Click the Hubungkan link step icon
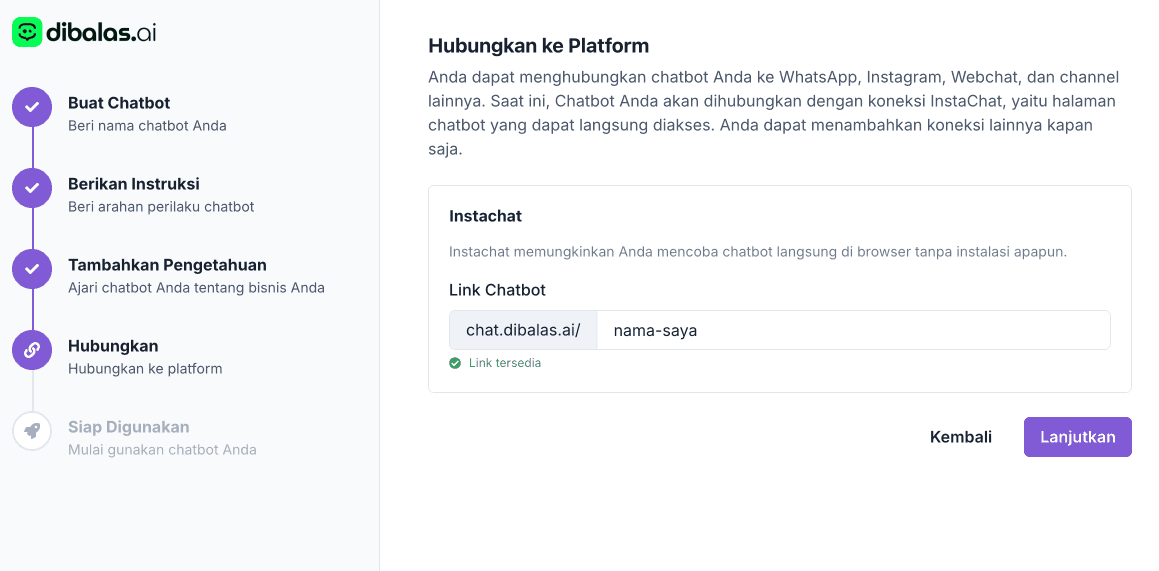This screenshot has width=1159, height=571. click(32, 350)
